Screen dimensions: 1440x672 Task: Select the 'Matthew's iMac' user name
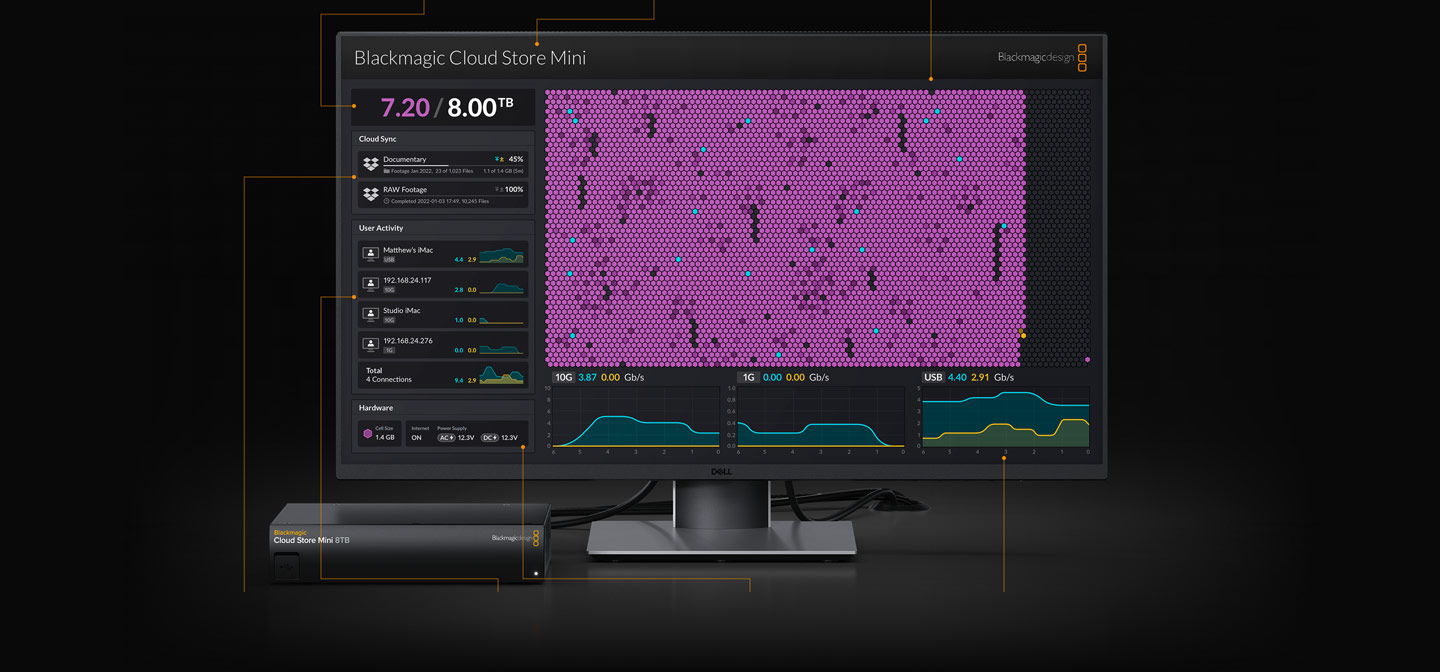tap(408, 250)
